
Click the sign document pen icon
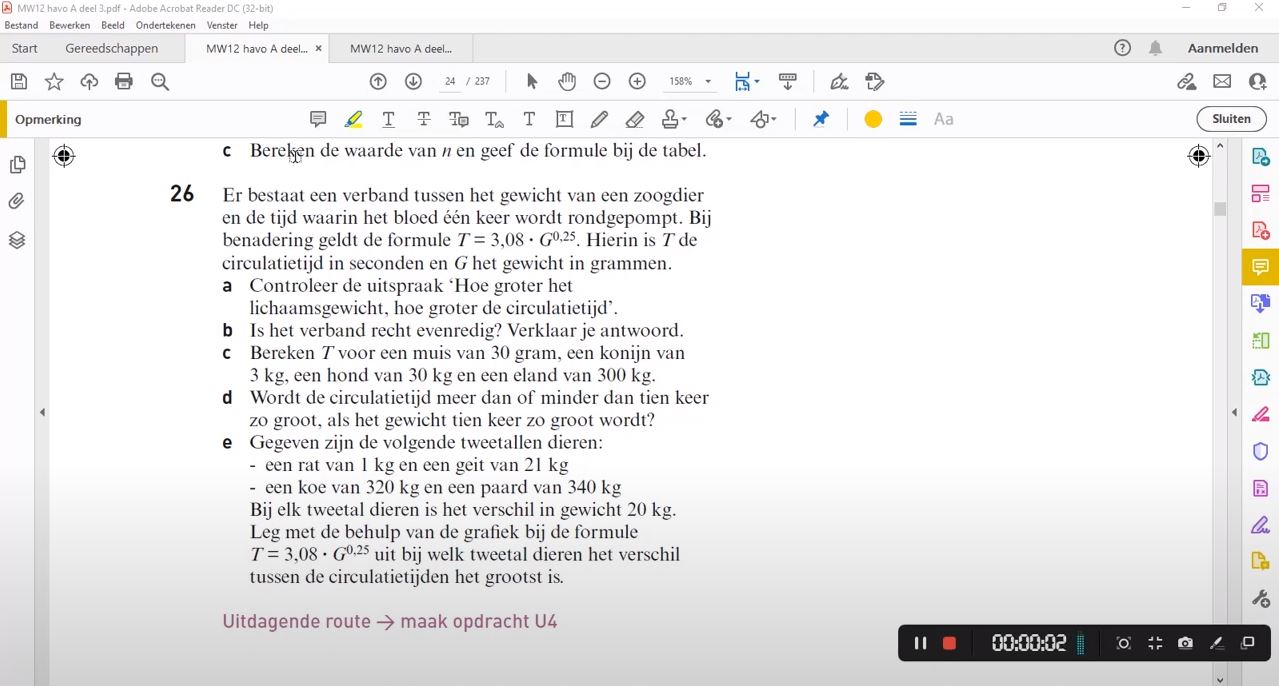(839, 82)
